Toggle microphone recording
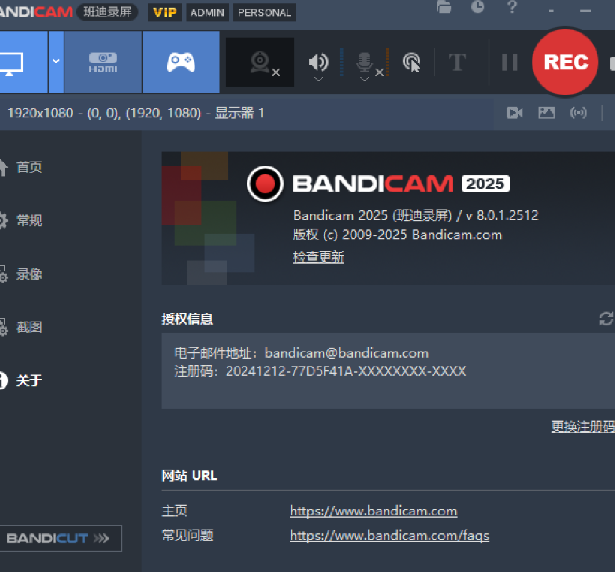615x572 pixels. (x=364, y=62)
